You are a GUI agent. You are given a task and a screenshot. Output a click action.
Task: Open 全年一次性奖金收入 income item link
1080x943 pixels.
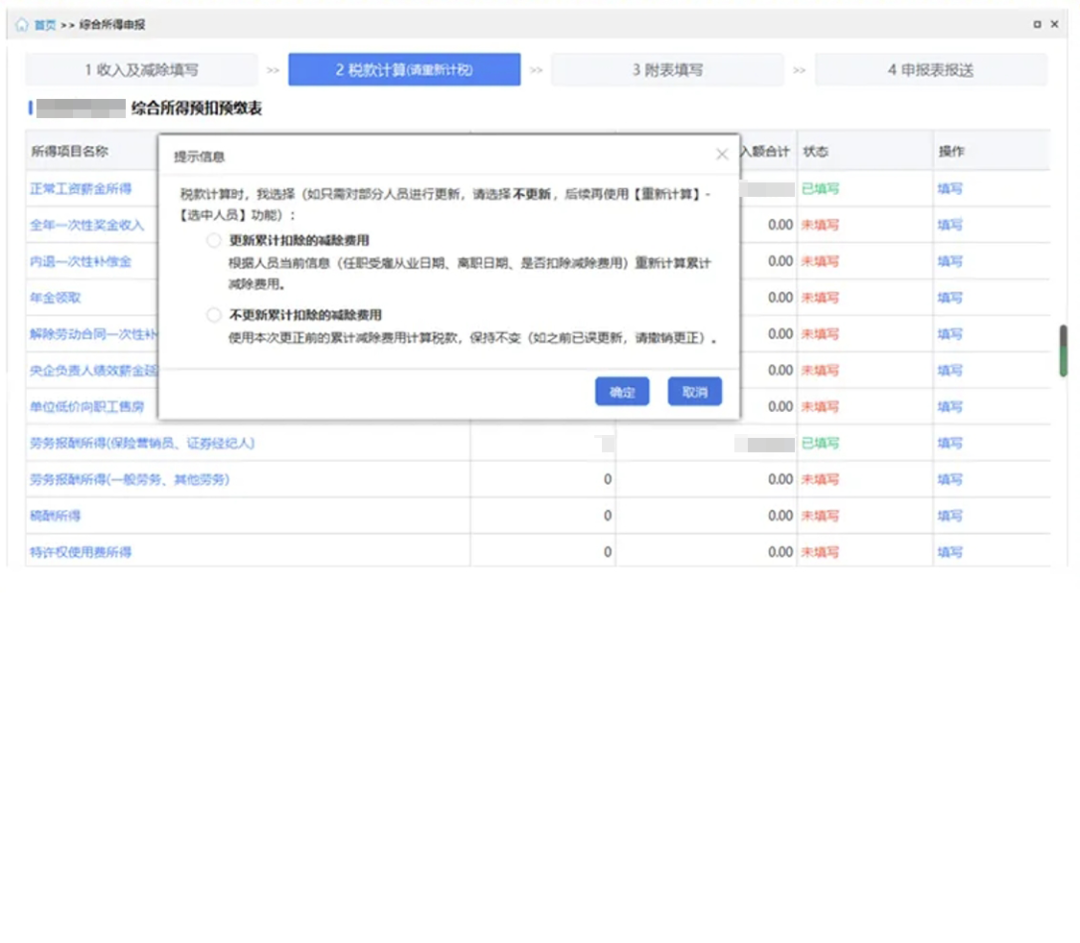[87, 225]
